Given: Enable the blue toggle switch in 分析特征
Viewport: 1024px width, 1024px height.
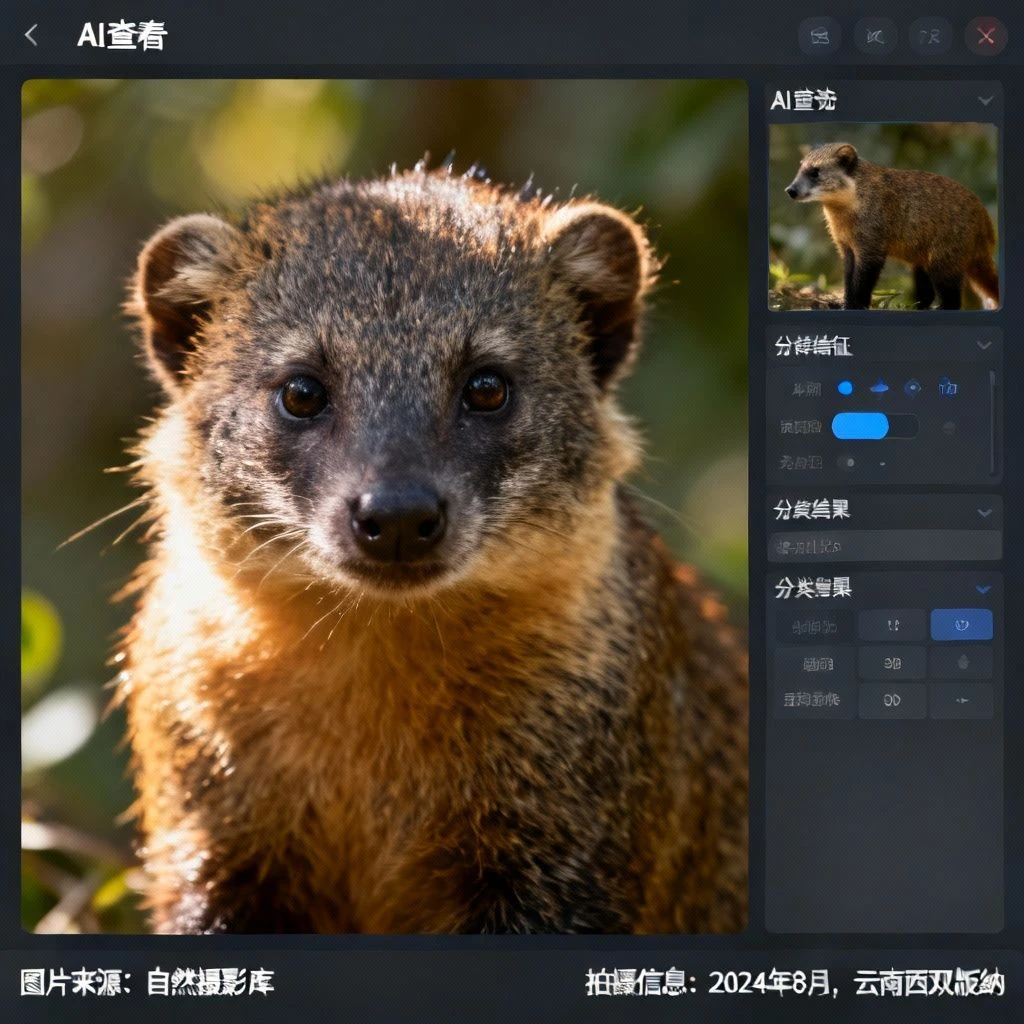Looking at the screenshot, I should pyautogui.click(x=862, y=427).
